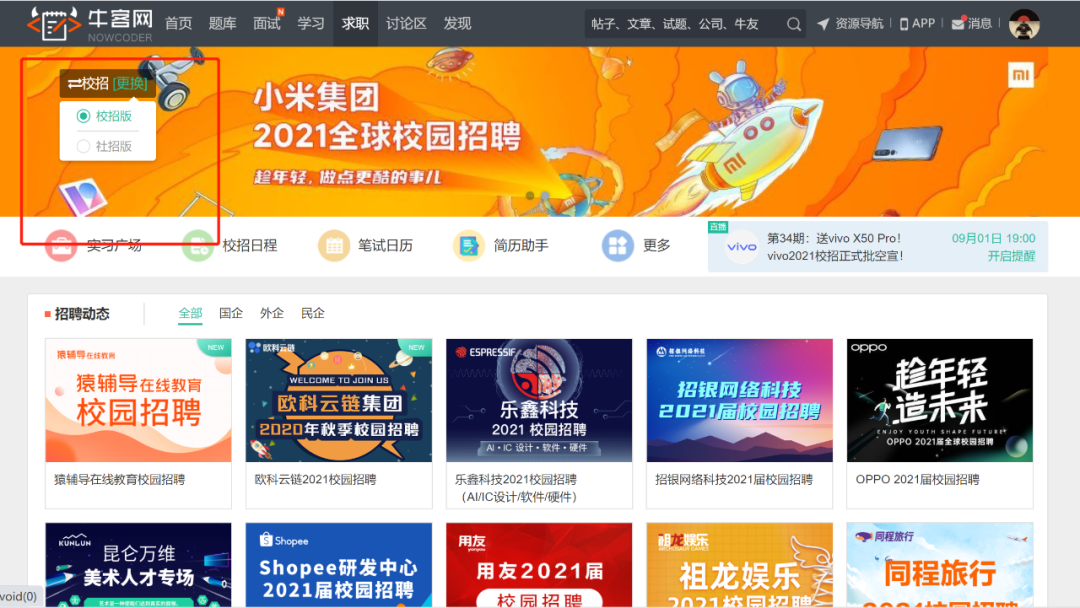Image resolution: width=1080 pixels, height=608 pixels.
Task: Open 校招日程 schedule icon
Action: pos(197,245)
